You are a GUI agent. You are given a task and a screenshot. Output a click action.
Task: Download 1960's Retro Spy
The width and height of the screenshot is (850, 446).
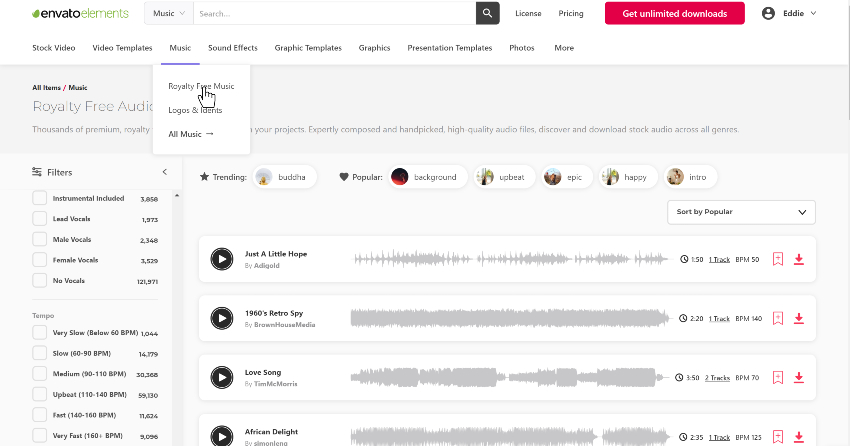pos(799,319)
